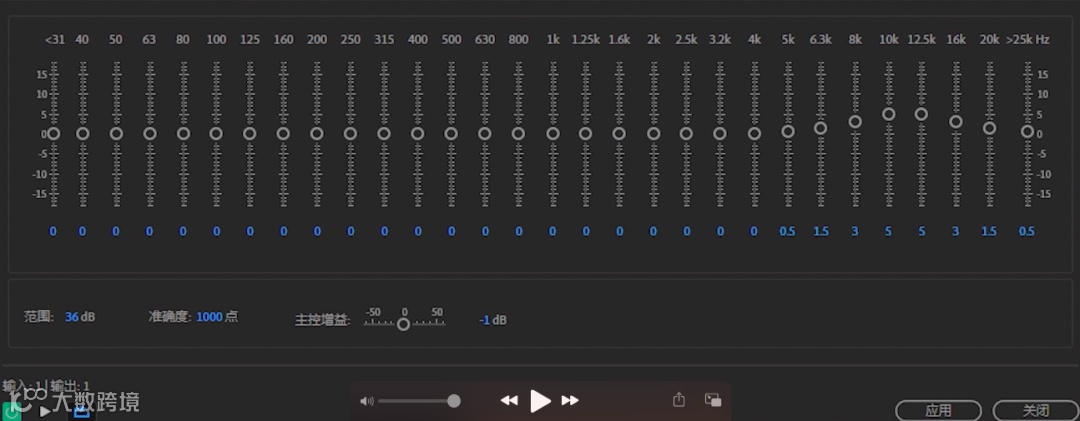Click the gain value 0 under 3.2k
Screen dimensions: 1080x421
coord(720,232)
